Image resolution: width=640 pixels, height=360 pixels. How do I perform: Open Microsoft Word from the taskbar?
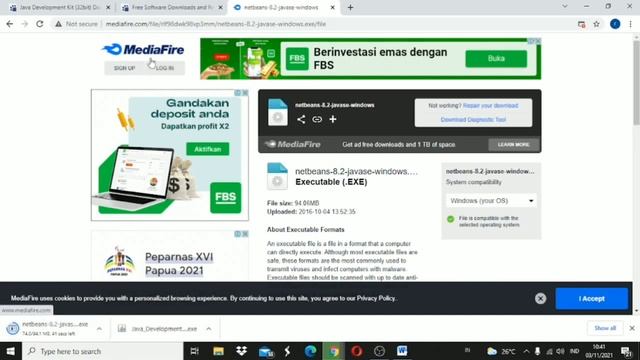pos(402,351)
